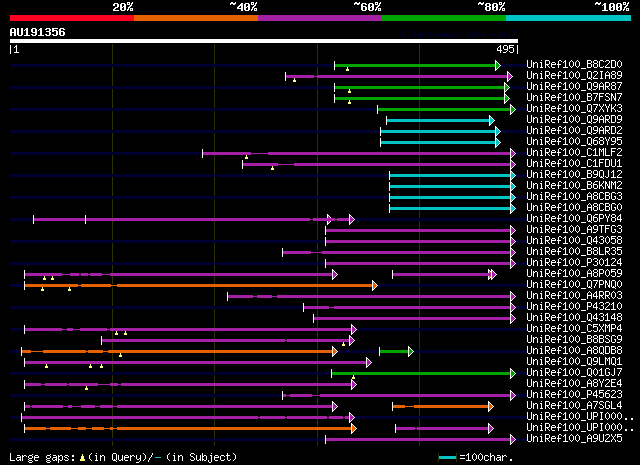Select the UniRef100_A8QDB8 label
This screenshot has height=465, width=640.
(574, 351)
